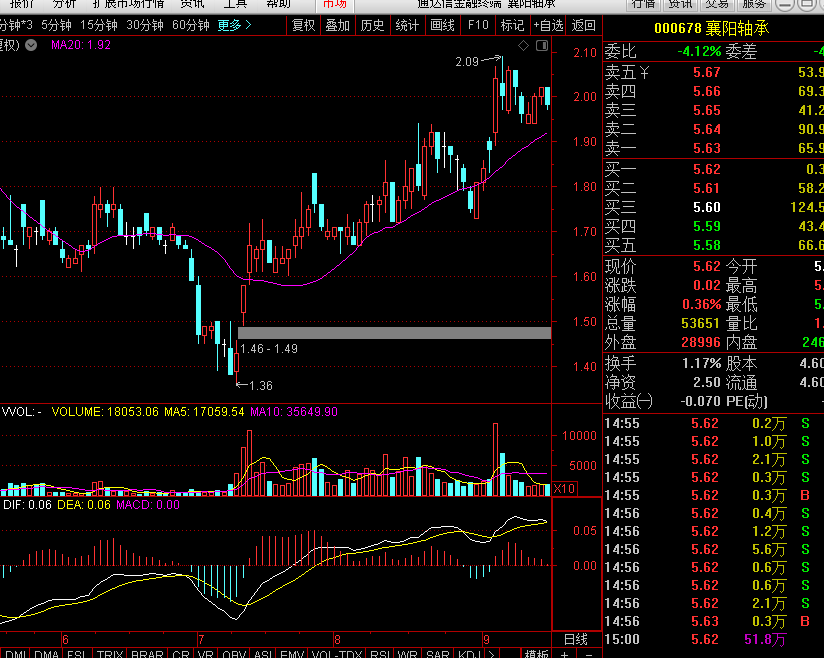Click the 叠加 overlay button
Viewport: 824px width, 658px height.
(x=337, y=25)
